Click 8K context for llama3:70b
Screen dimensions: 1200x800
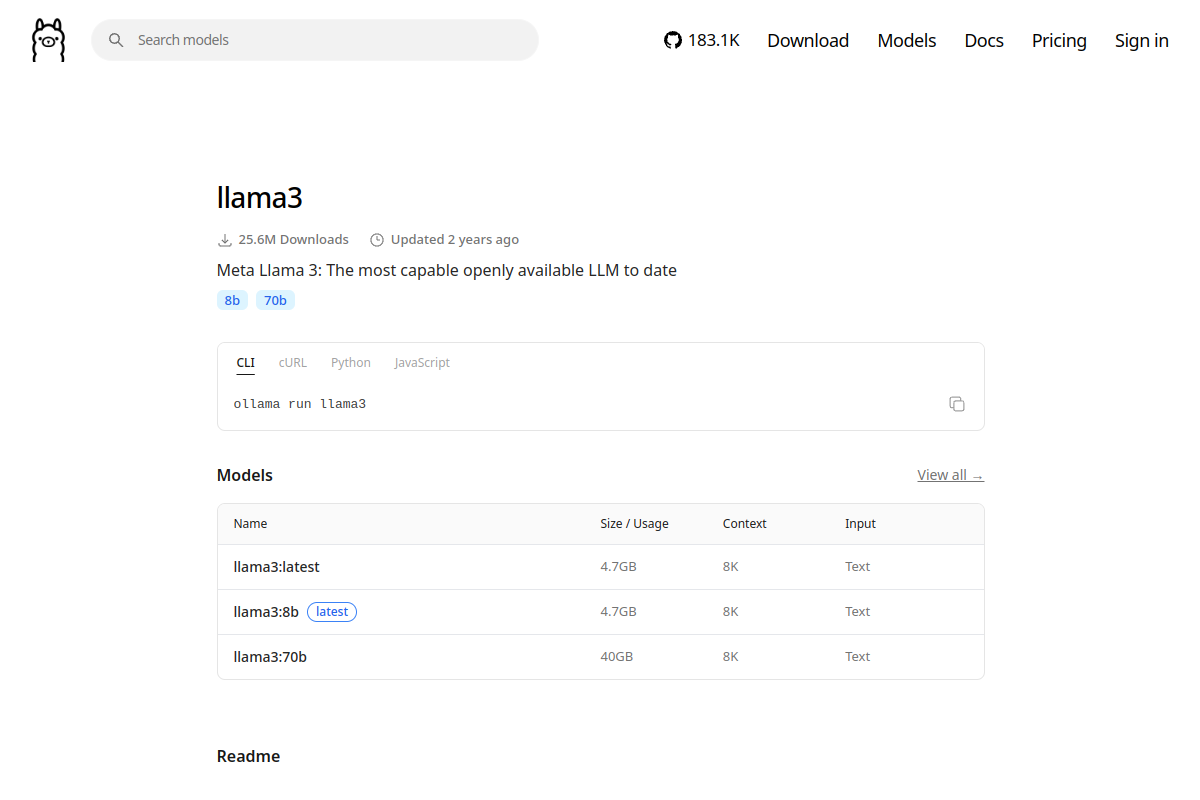[x=731, y=657]
